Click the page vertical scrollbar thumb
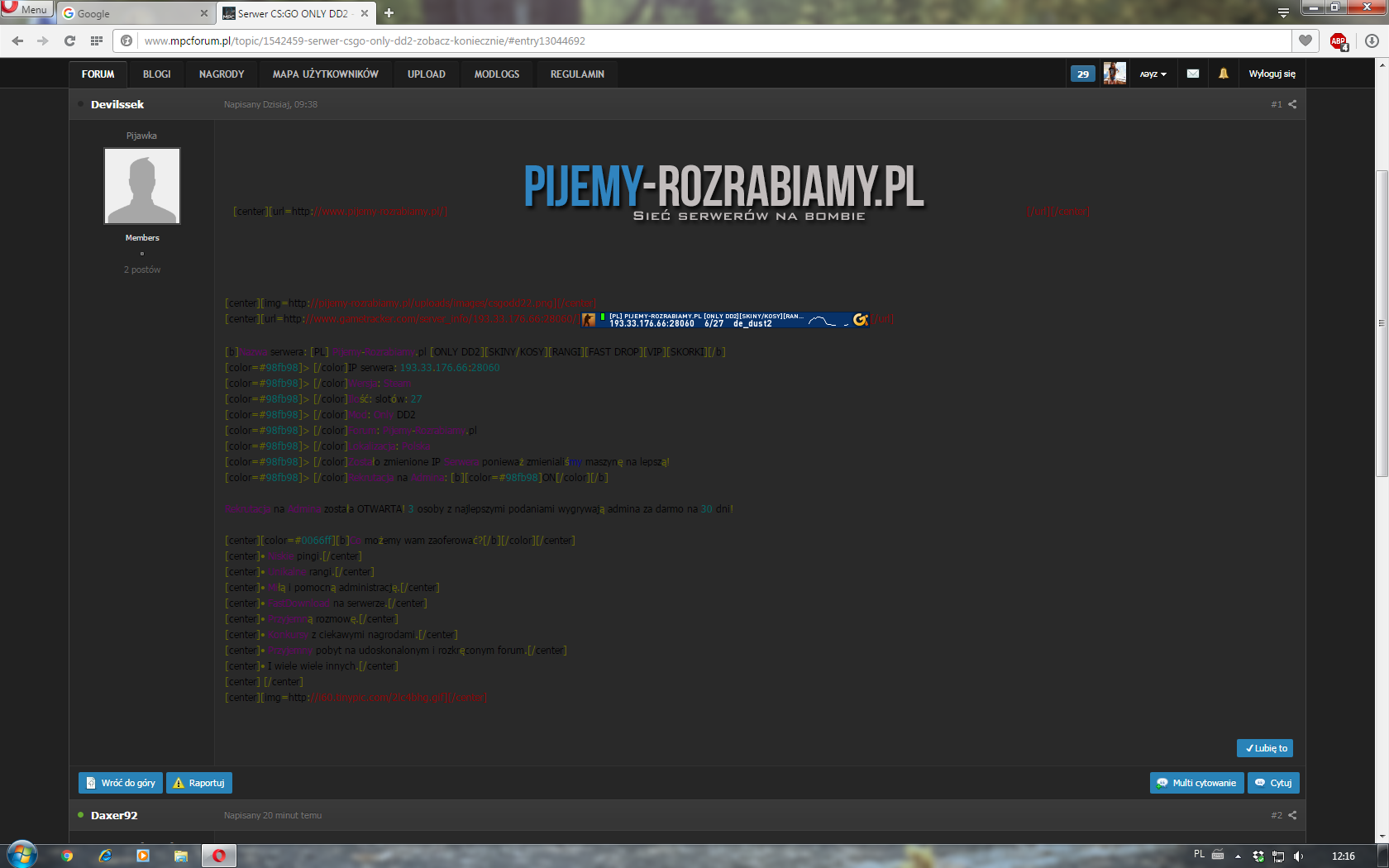This screenshot has width=1389, height=868. coord(1382,322)
